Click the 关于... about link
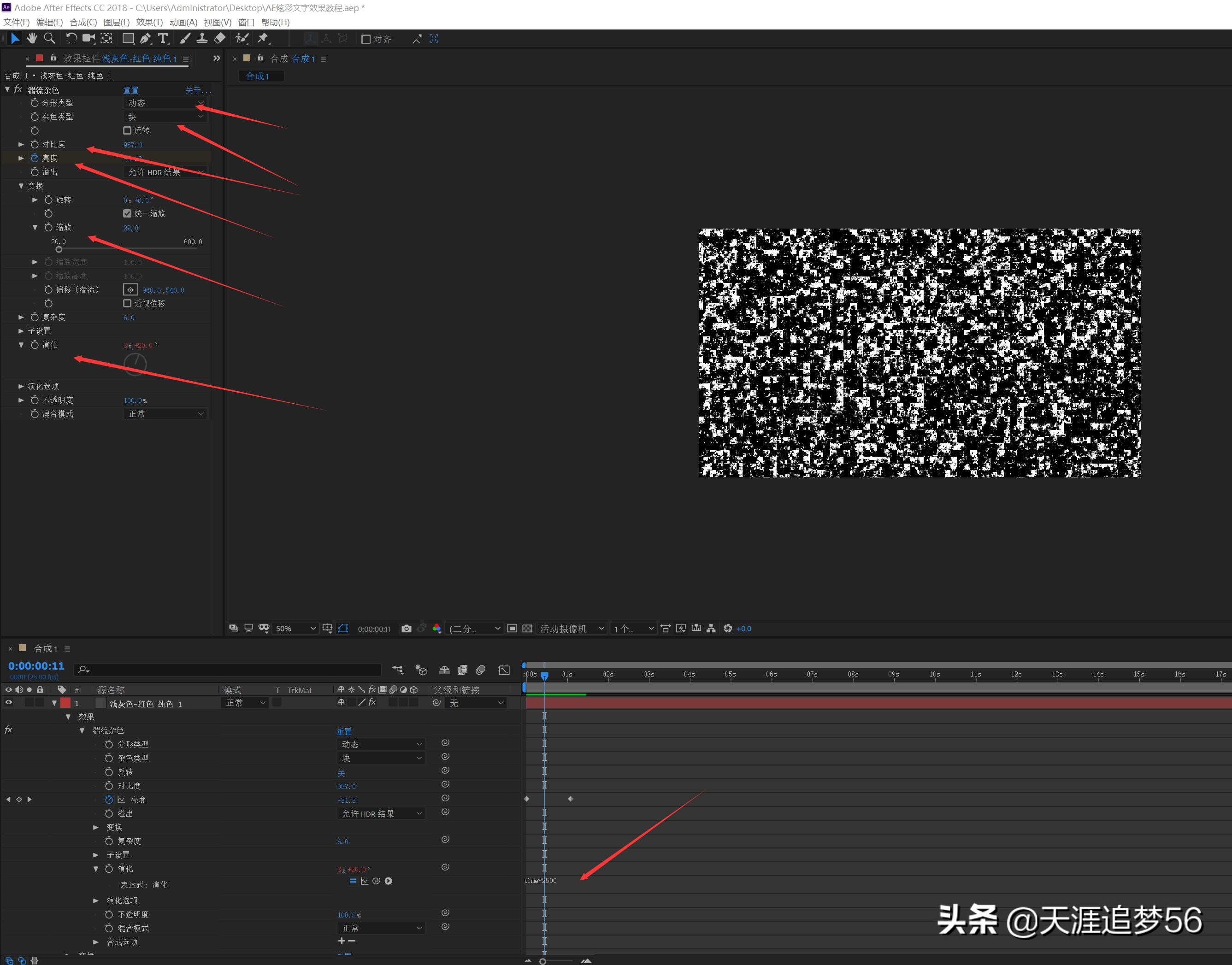 point(198,90)
